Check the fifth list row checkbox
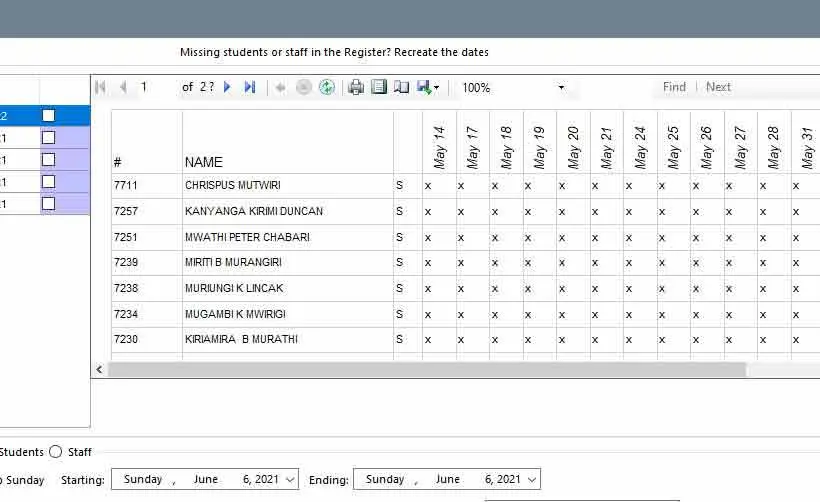820x502 pixels. tap(48, 203)
